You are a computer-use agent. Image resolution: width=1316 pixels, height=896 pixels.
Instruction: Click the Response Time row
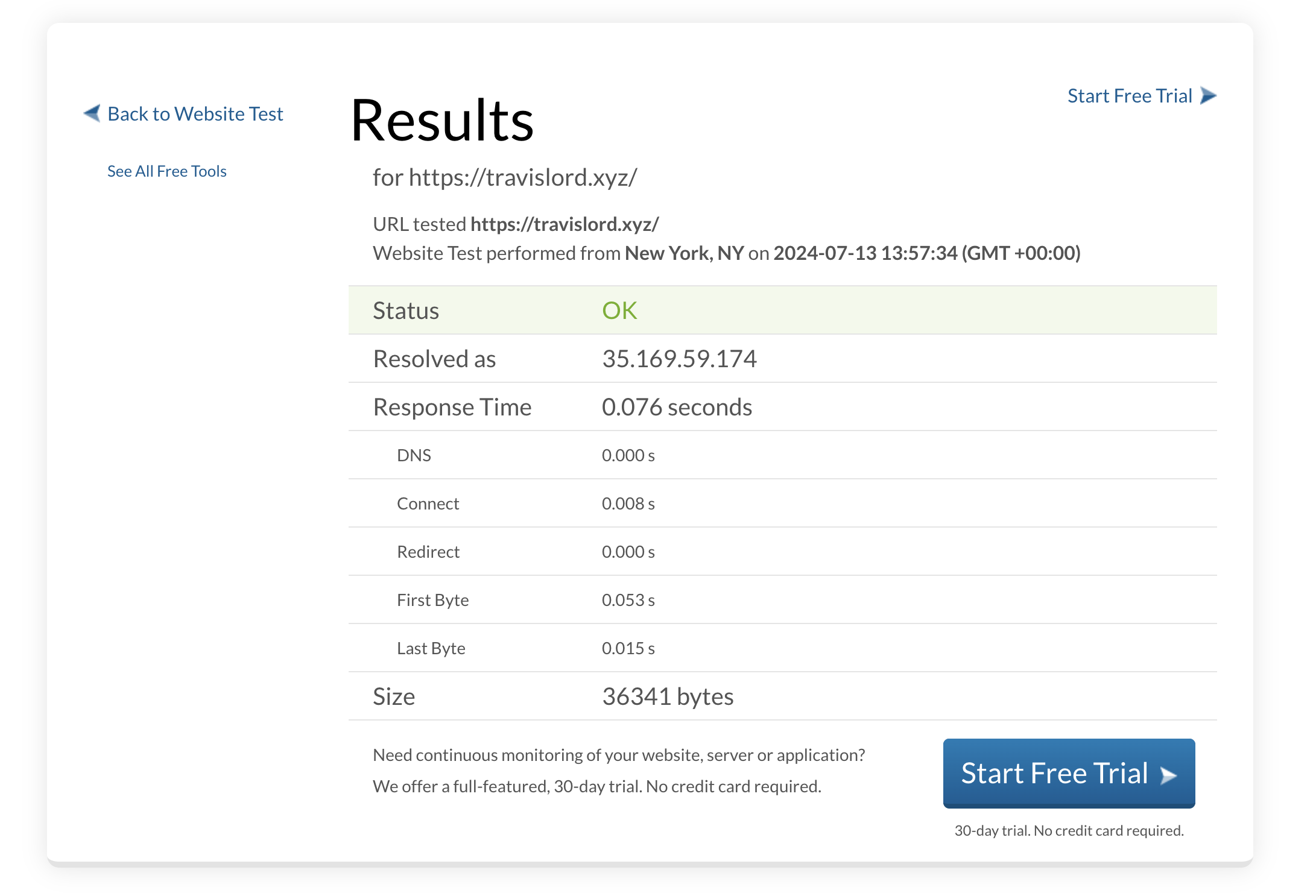(x=452, y=406)
